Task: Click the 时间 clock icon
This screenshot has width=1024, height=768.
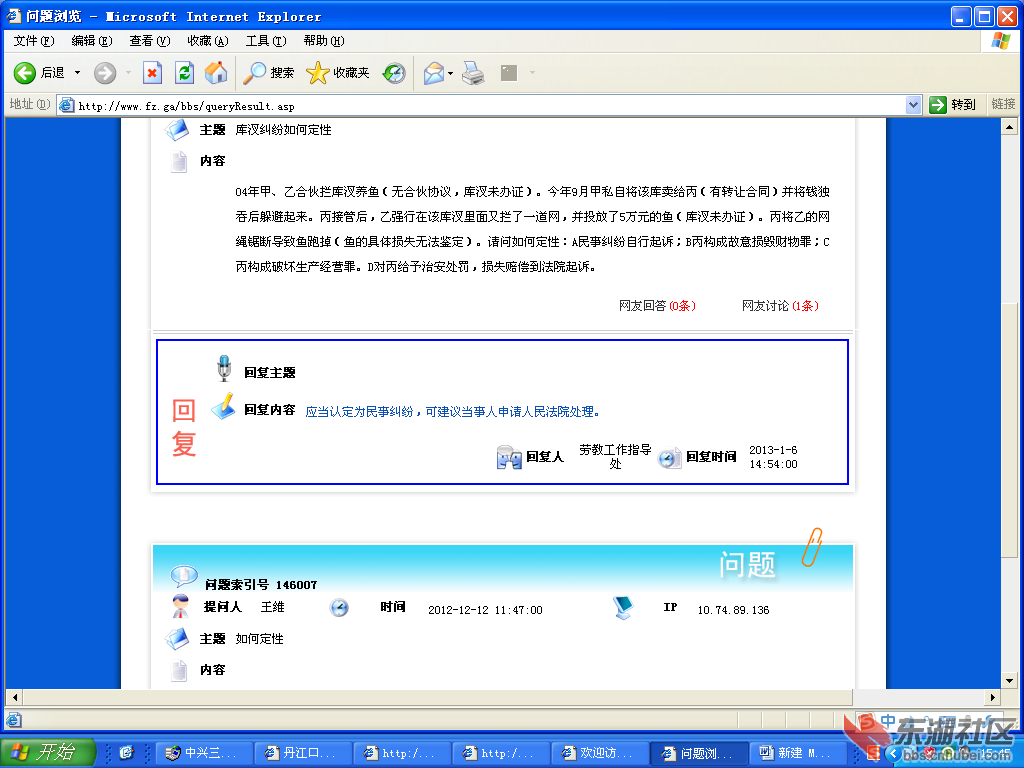Action: click(339, 607)
